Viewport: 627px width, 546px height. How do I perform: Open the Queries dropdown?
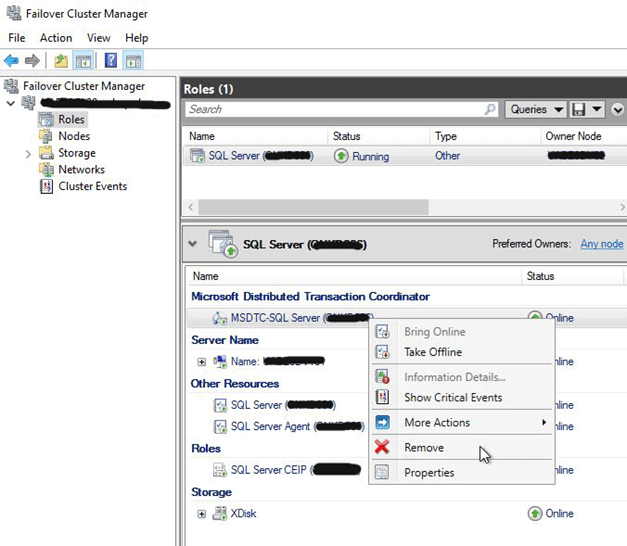pyautogui.click(x=536, y=109)
